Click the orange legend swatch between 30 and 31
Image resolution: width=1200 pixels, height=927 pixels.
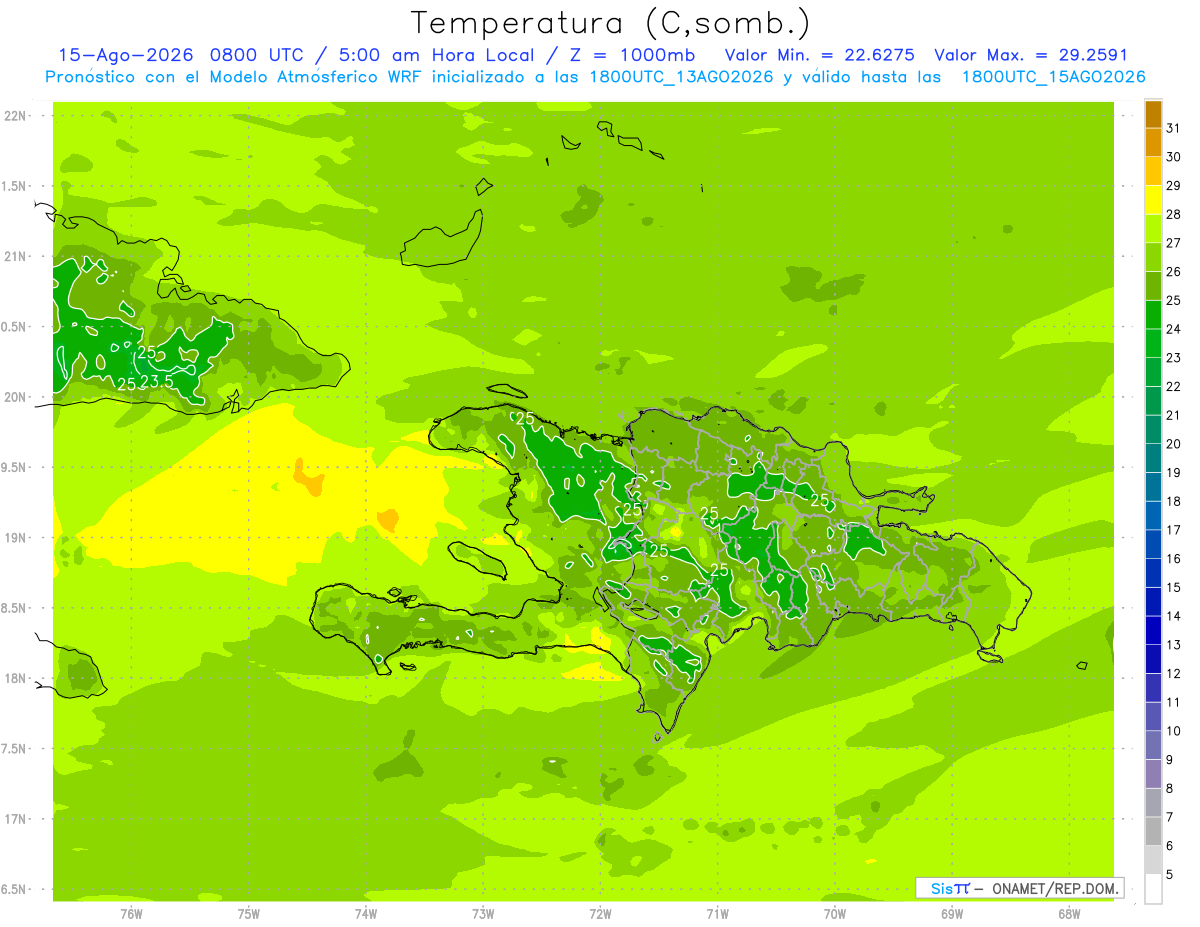pos(1153,142)
